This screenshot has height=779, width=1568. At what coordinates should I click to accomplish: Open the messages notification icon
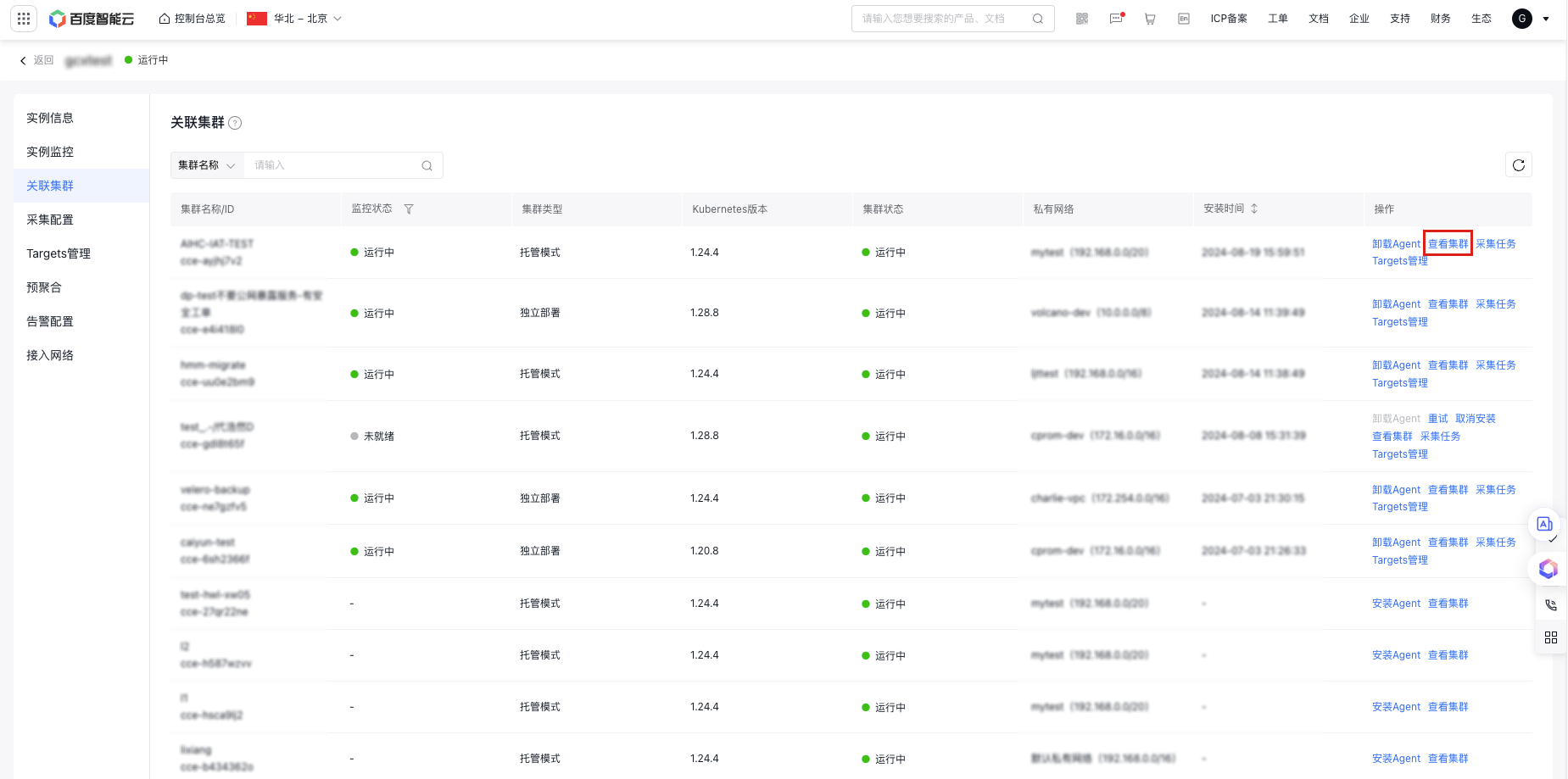(x=1116, y=19)
